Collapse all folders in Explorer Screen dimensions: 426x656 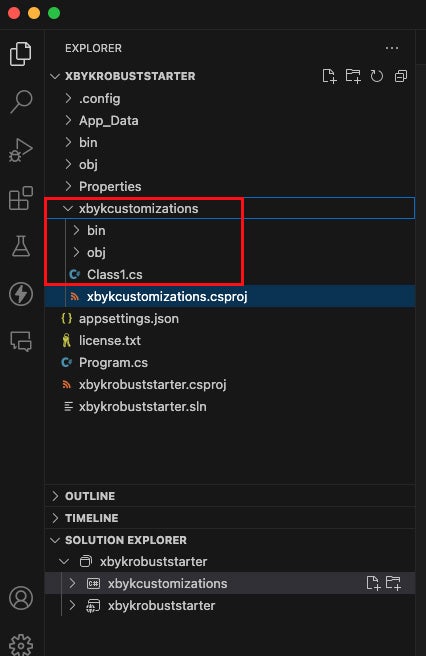click(401, 76)
